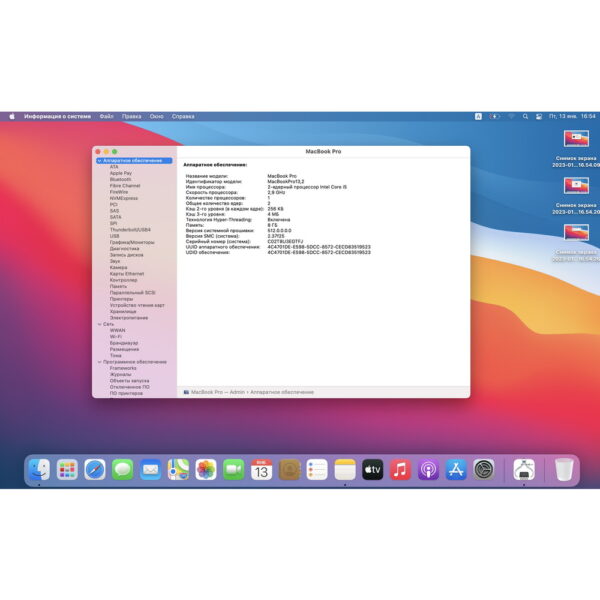Select Карты Ethernet in the sidebar
The image size is (600, 600).
(127, 274)
